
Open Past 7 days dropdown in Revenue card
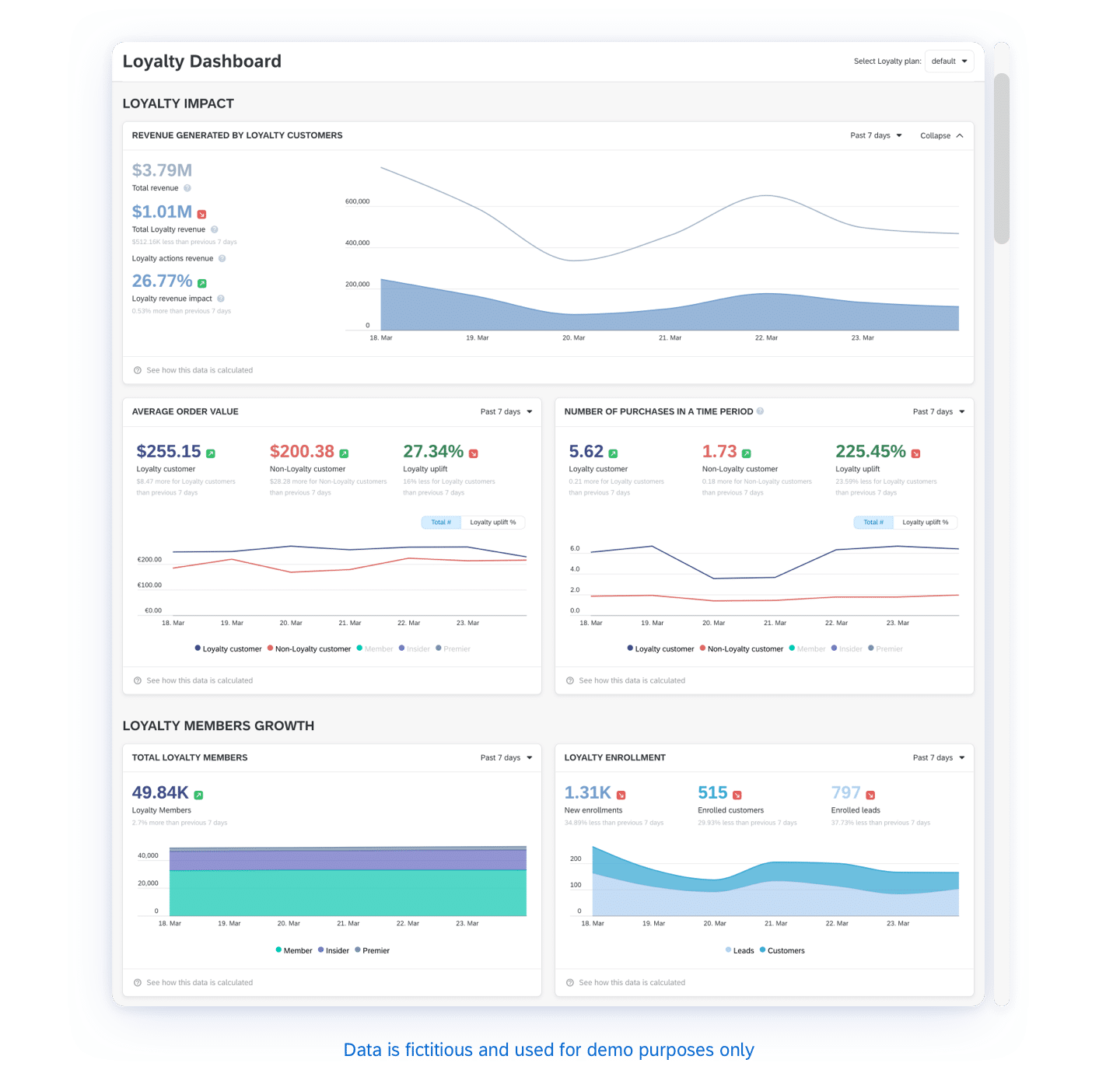[x=876, y=135]
